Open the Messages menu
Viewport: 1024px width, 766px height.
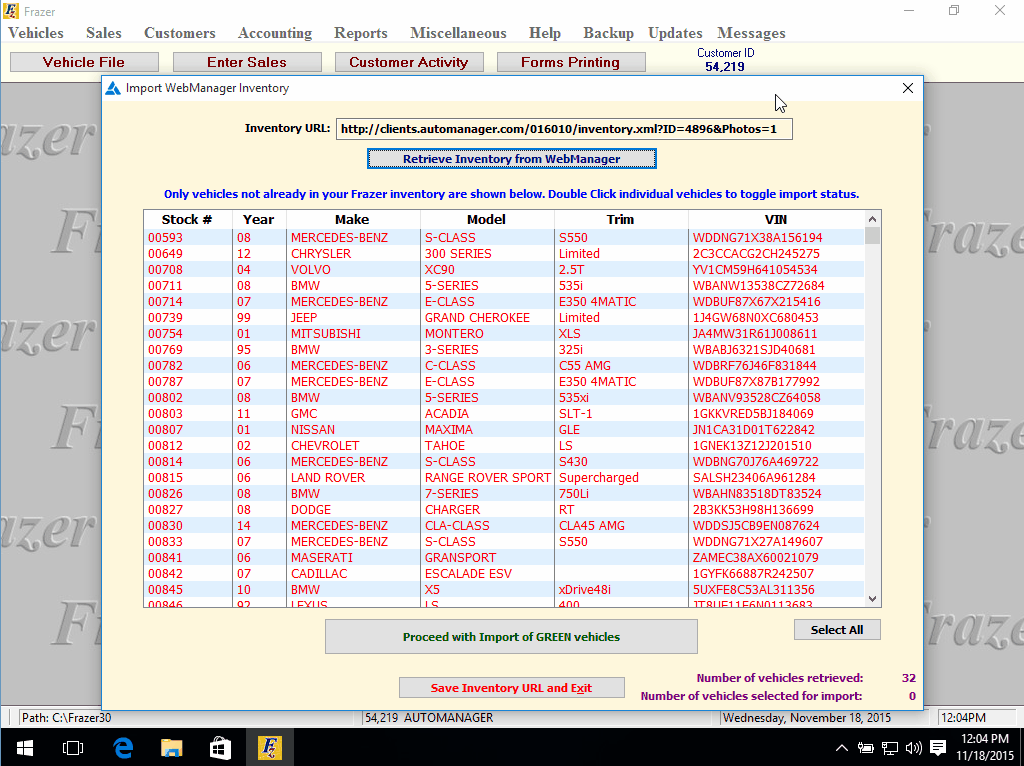tap(751, 33)
